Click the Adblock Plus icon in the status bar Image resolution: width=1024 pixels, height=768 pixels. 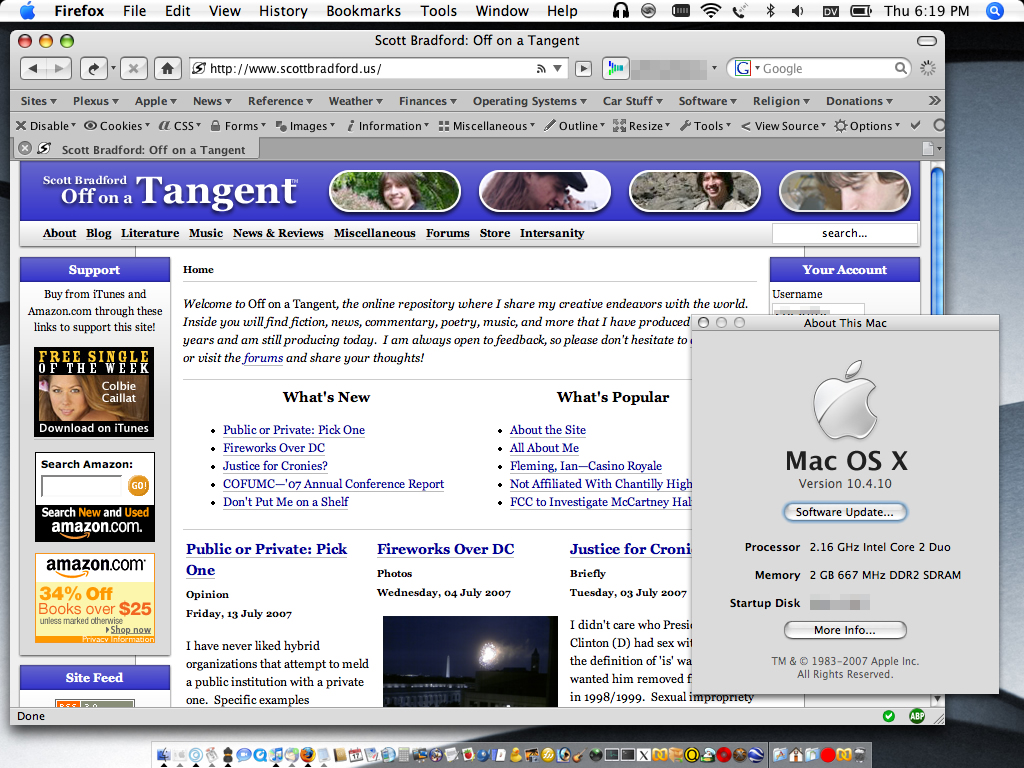[x=916, y=716]
